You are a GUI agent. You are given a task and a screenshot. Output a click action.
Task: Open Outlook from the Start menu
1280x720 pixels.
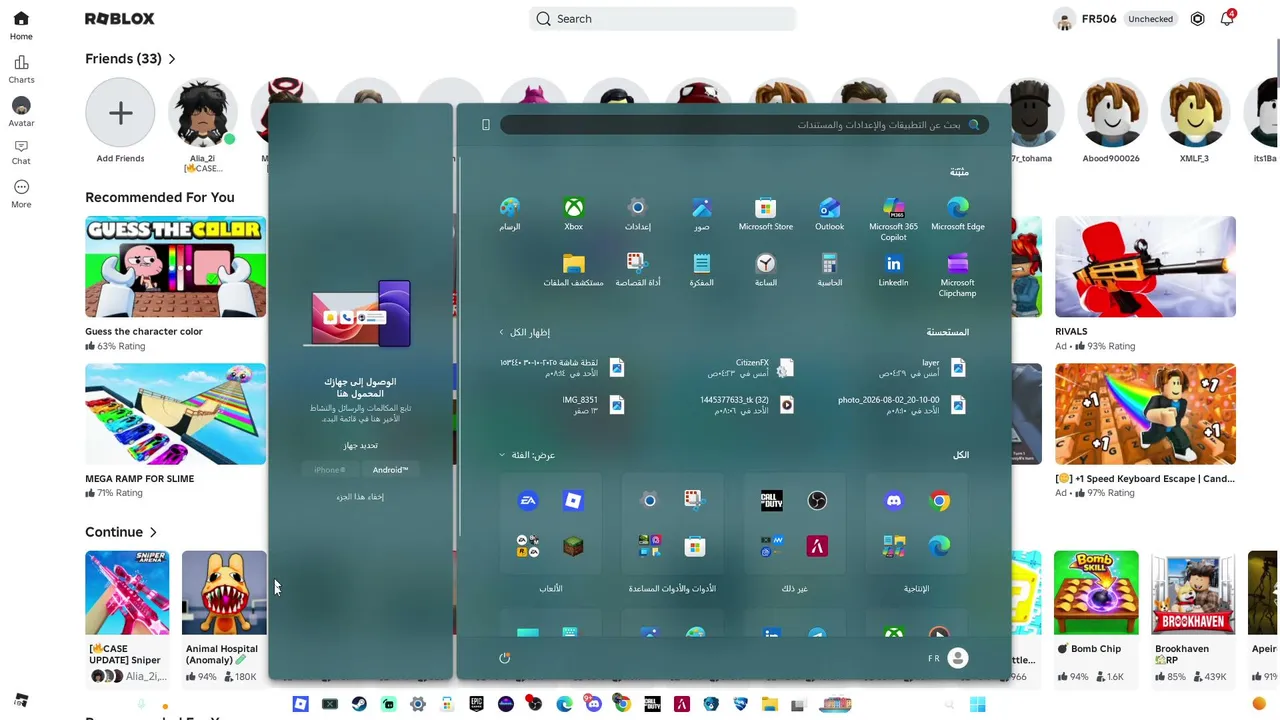point(829,214)
